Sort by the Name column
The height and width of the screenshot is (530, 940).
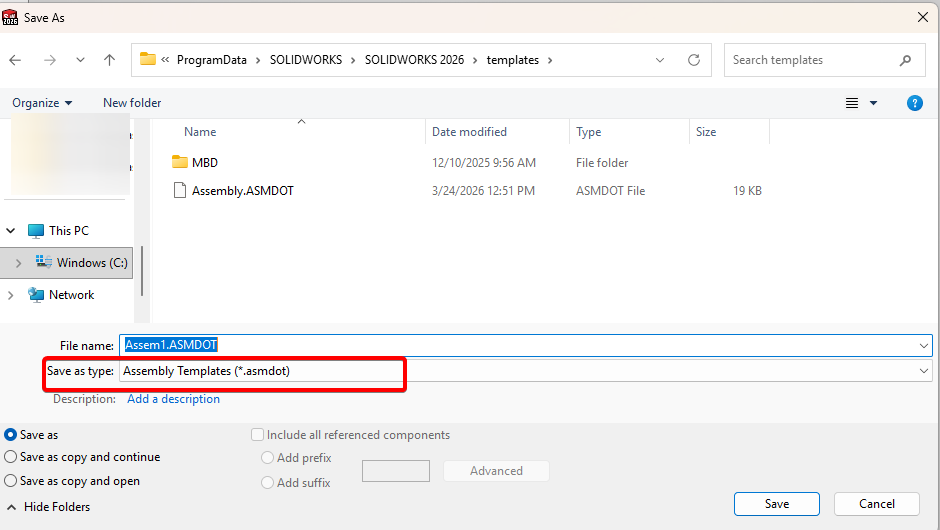(x=200, y=132)
